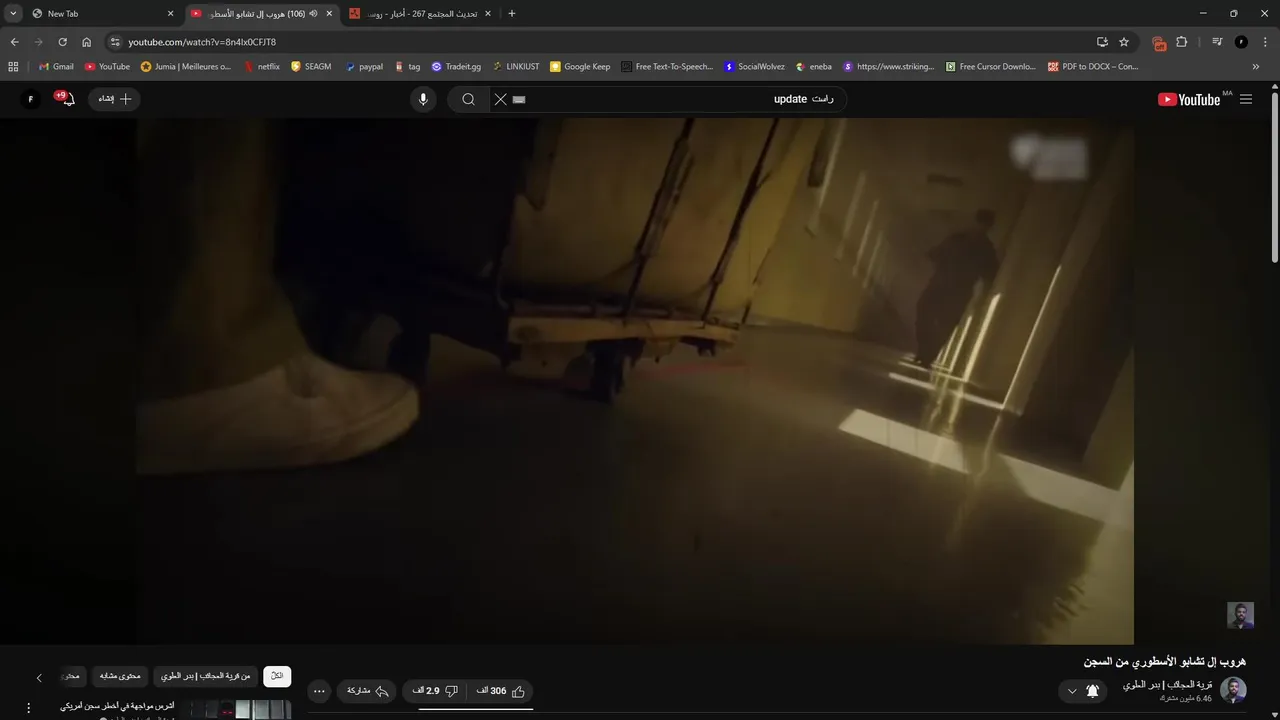Install app icon in address bar
Screen dimensions: 1280x720
(1102, 42)
